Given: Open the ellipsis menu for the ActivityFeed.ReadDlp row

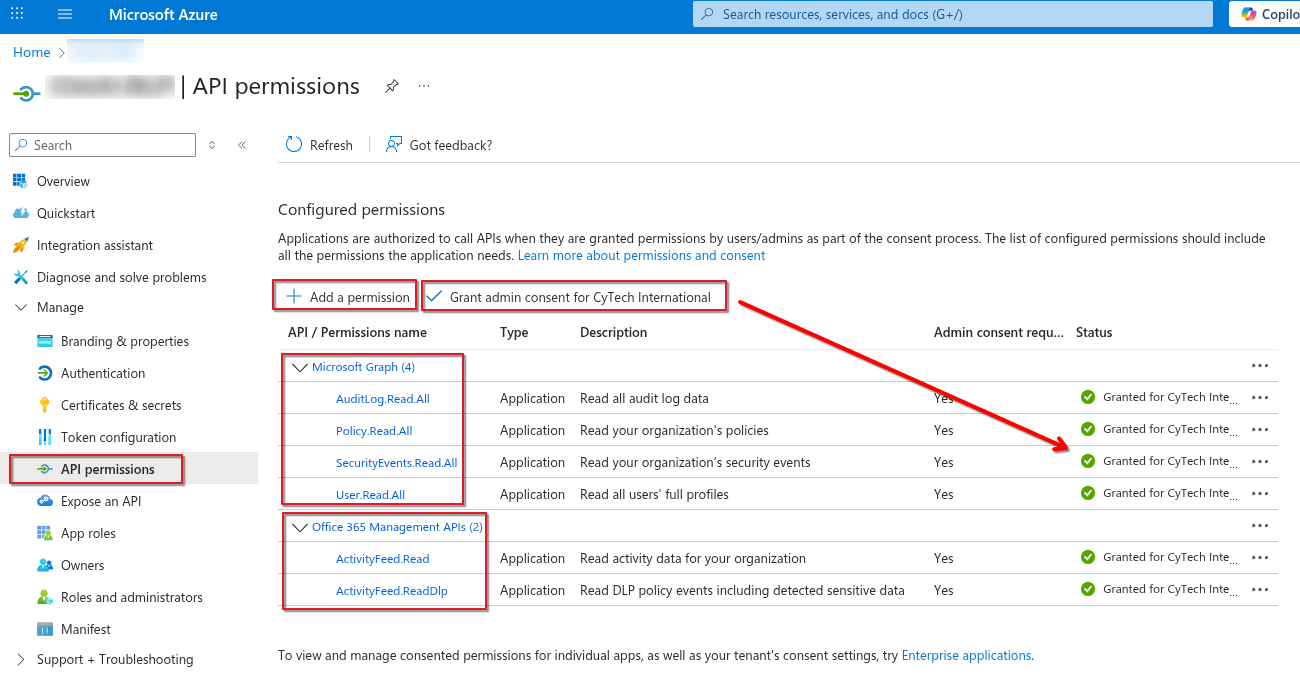Looking at the screenshot, I should [1260, 590].
